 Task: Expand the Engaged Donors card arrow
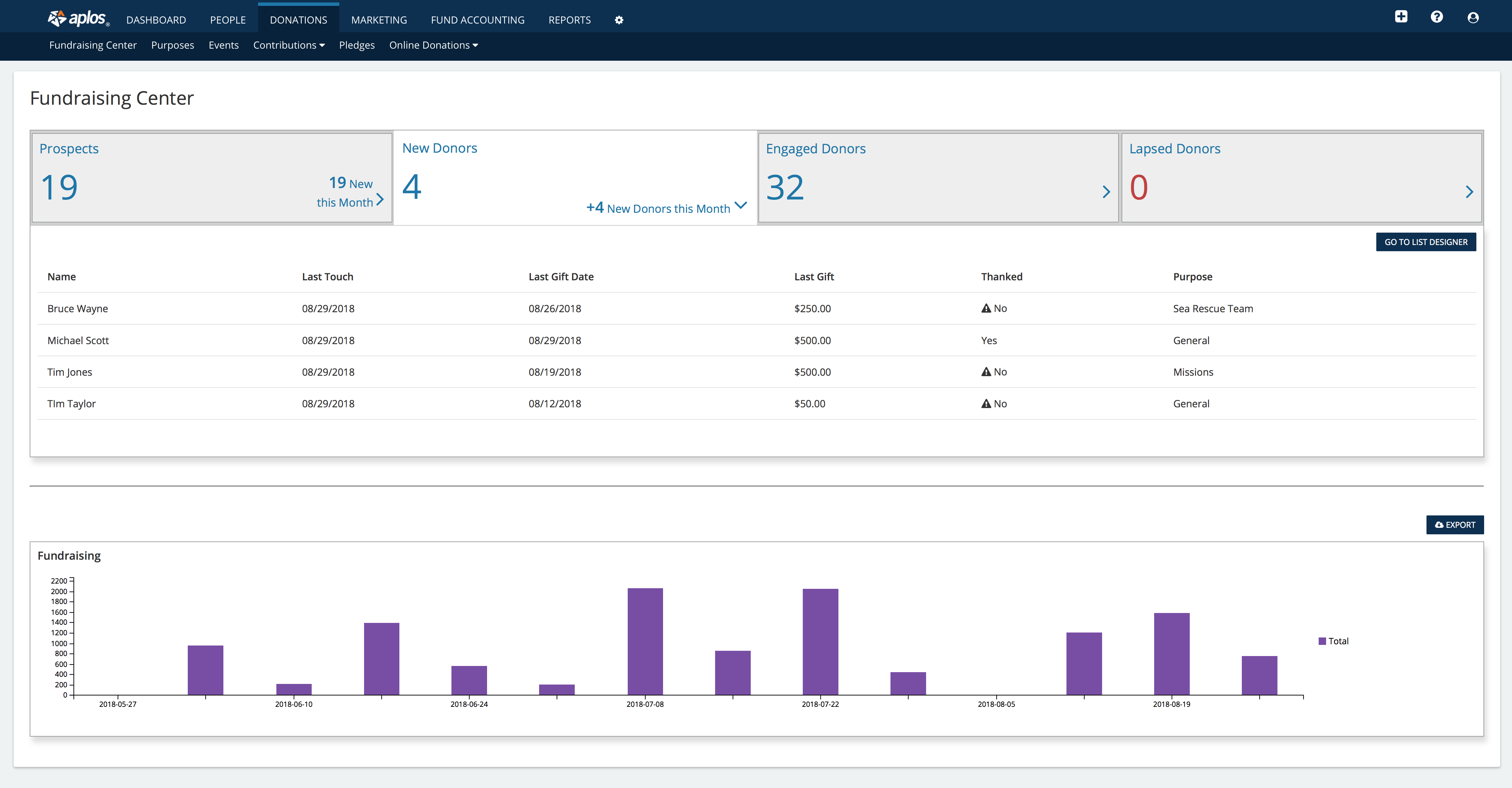(1106, 192)
